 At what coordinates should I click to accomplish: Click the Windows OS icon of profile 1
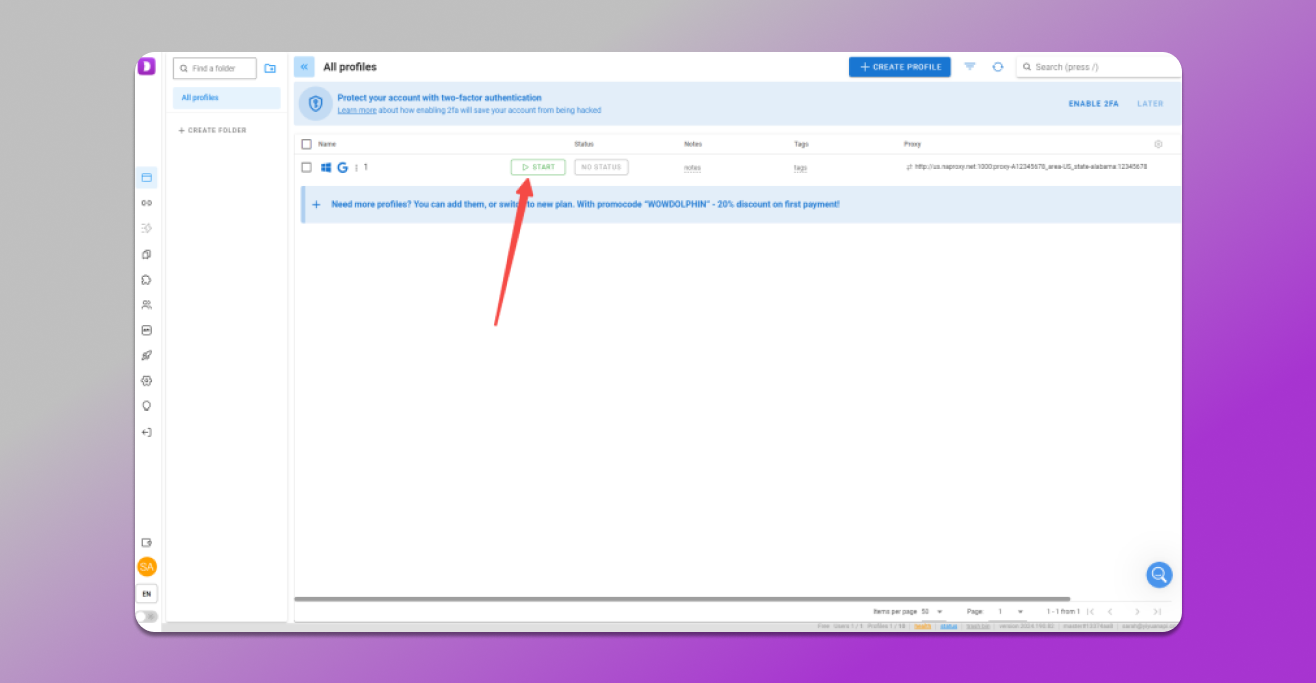pyautogui.click(x=326, y=167)
